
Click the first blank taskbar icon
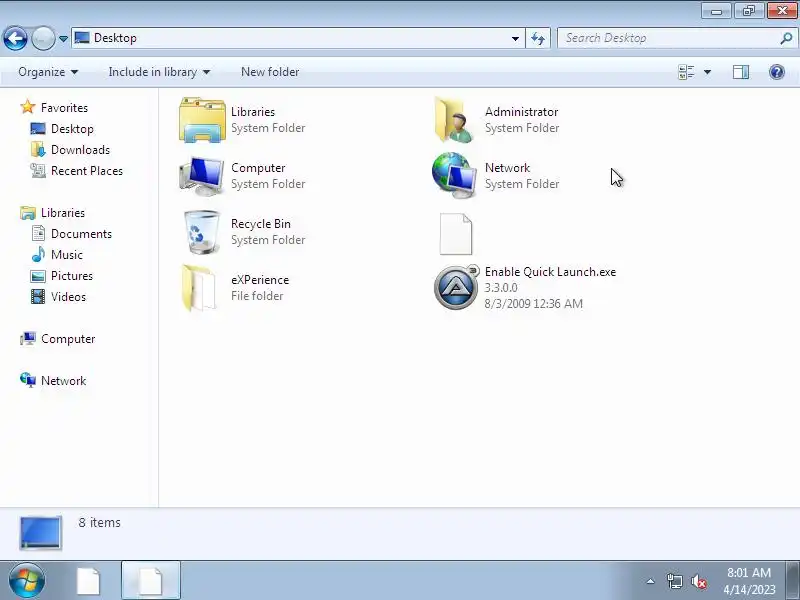coord(88,581)
